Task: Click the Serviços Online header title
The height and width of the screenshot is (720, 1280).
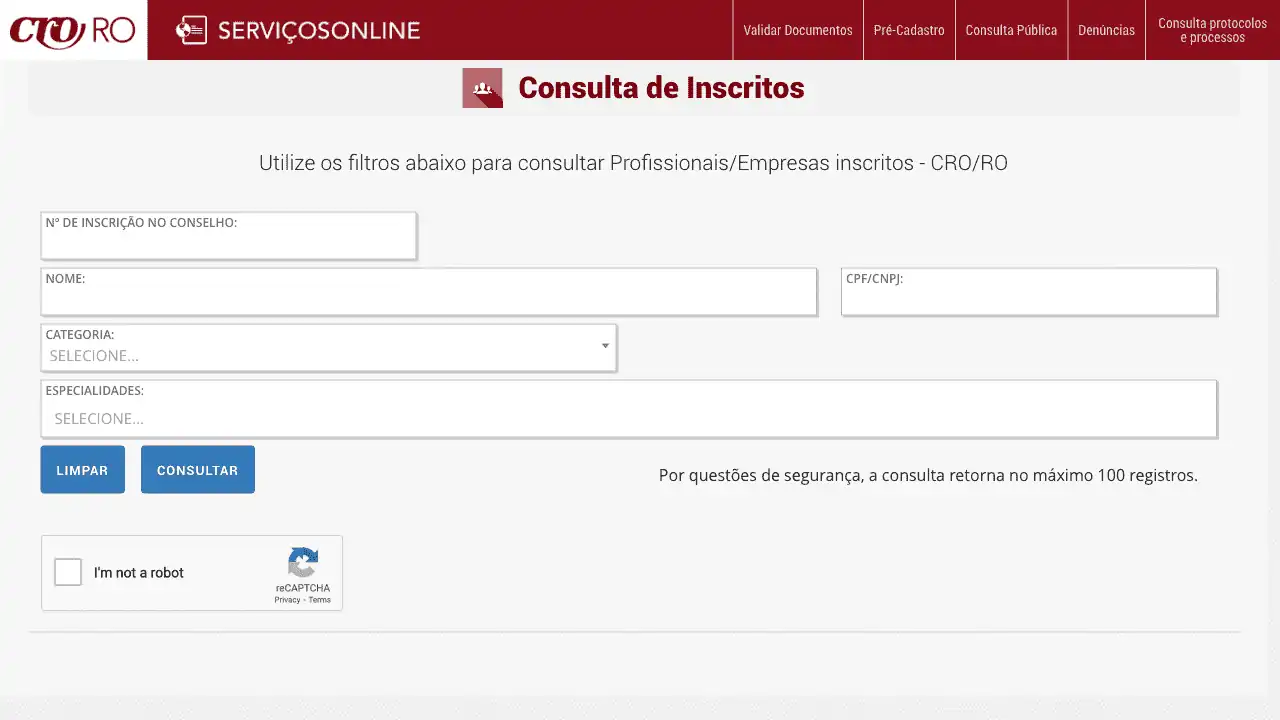Action: [x=318, y=30]
